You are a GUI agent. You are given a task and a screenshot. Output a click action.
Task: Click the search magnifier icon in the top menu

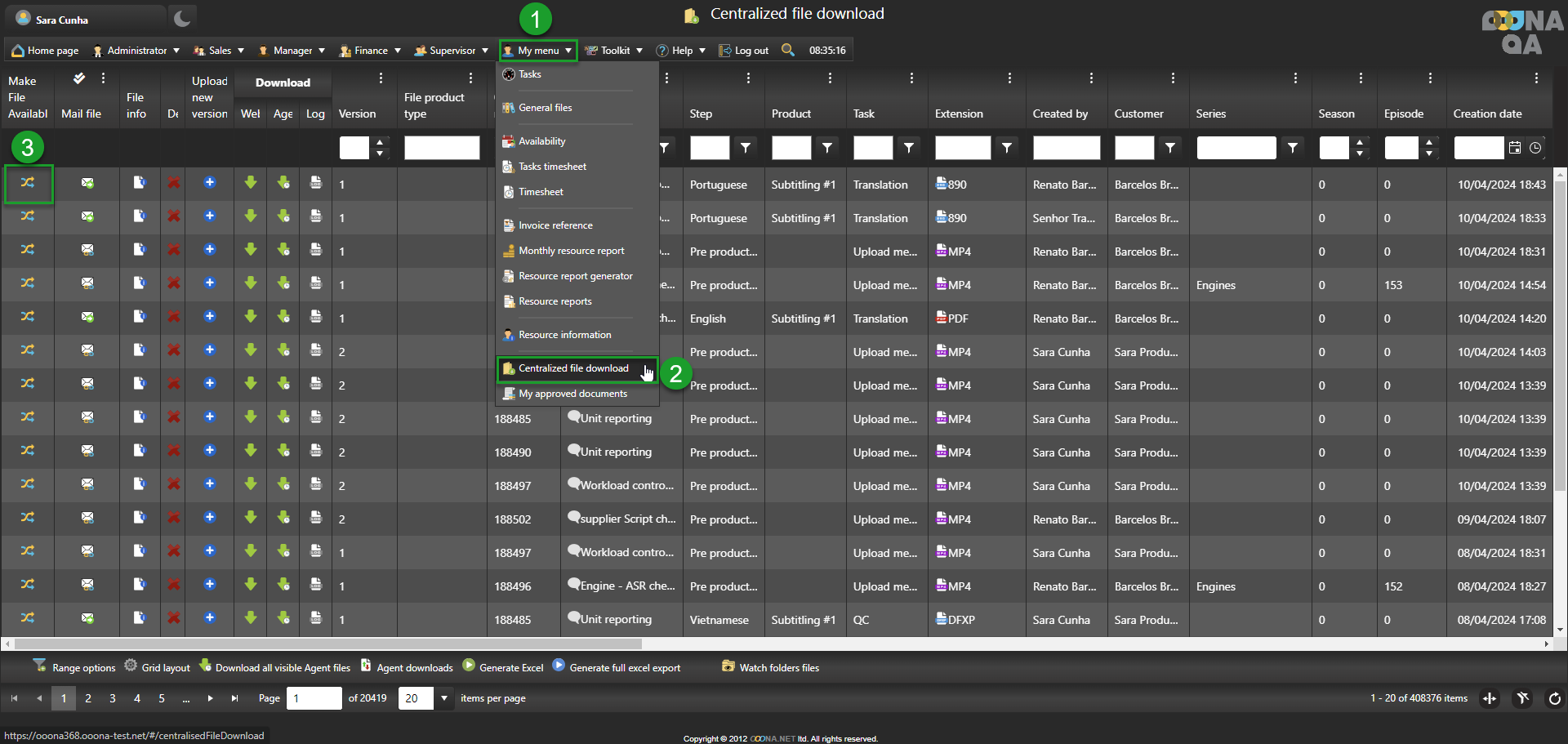coord(787,50)
